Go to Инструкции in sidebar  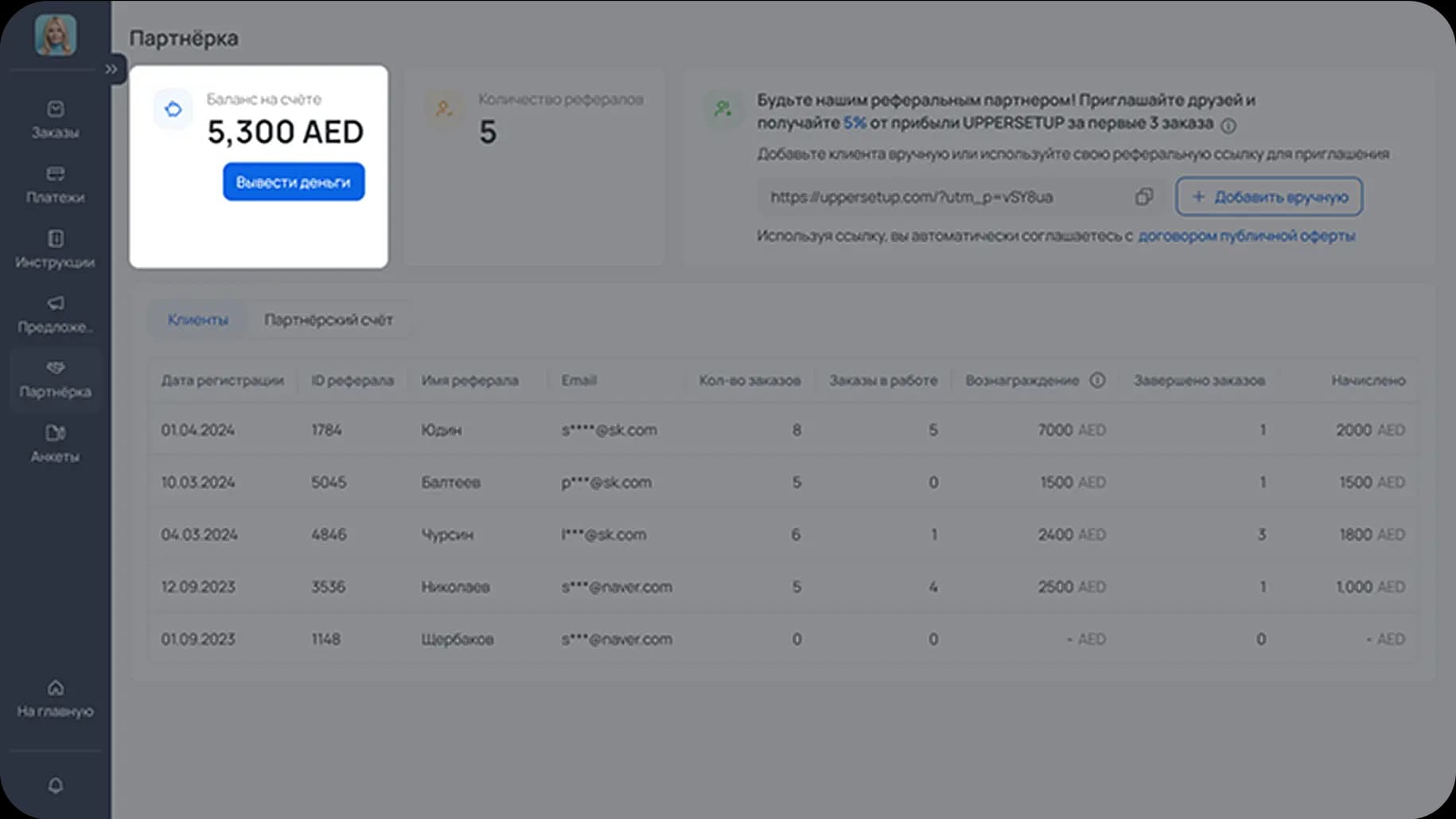click(x=55, y=249)
